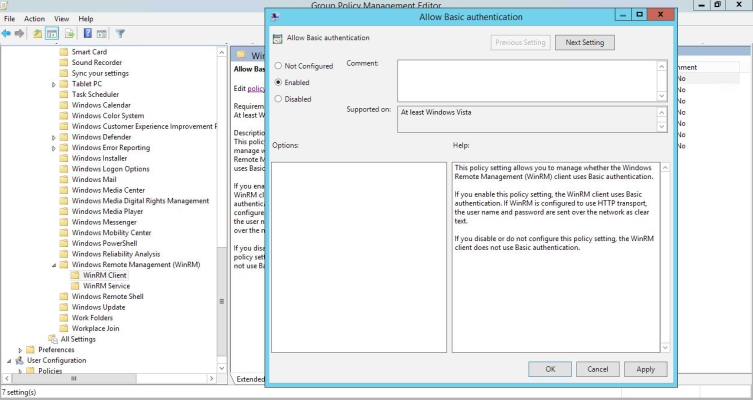This screenshot has width=753, height=400.
Task: Toggle the Show/Hide Console Tree toolbar icon
Action: tap(52, 34)
